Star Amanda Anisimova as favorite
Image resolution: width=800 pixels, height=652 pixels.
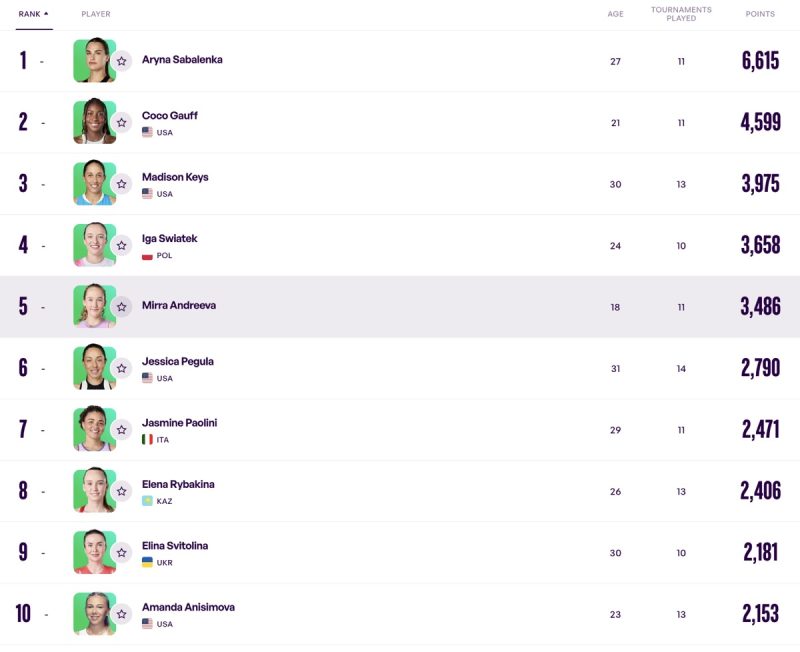(x=121, y=614)
